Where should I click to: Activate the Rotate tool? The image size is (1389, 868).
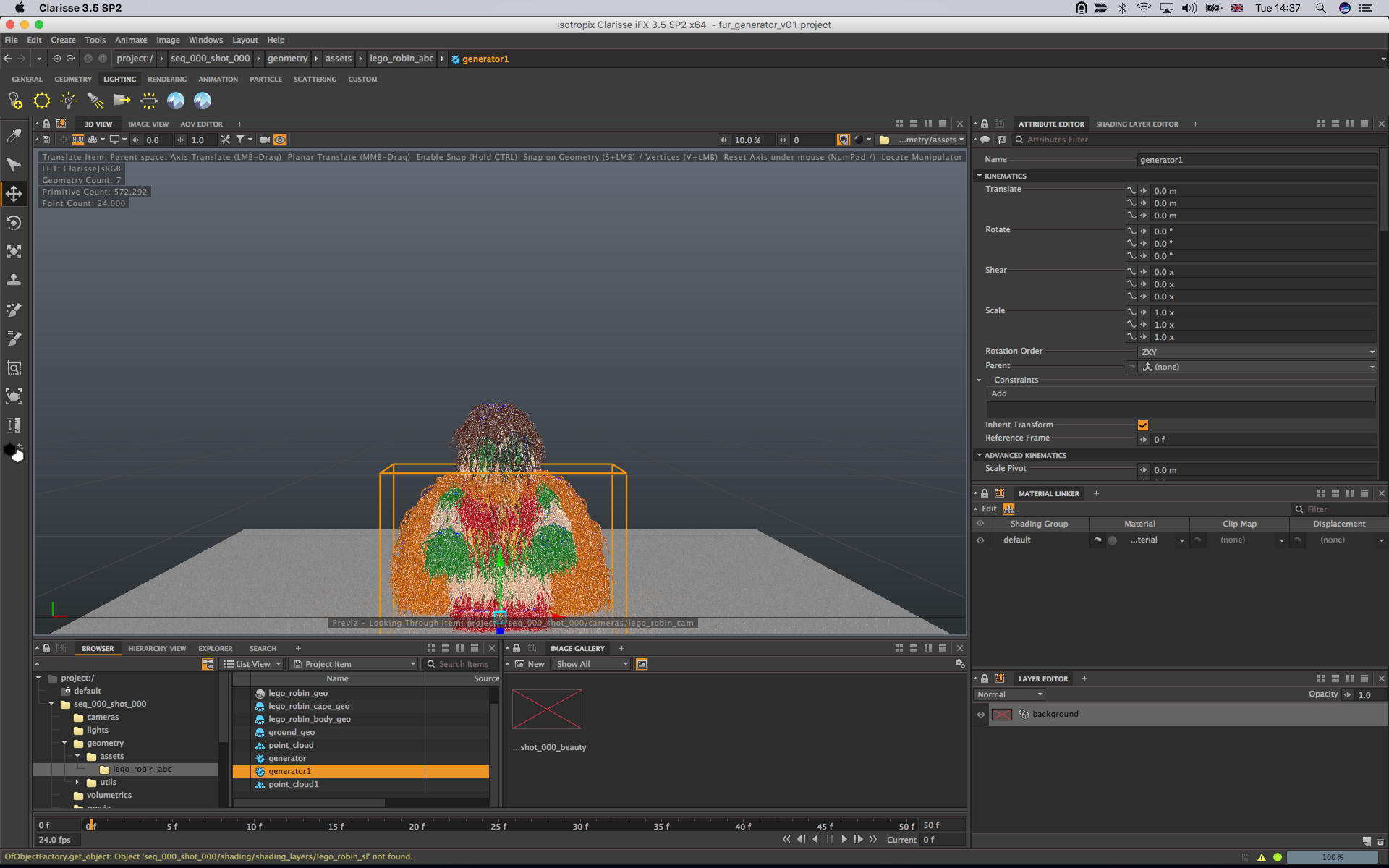click(14, 223)
